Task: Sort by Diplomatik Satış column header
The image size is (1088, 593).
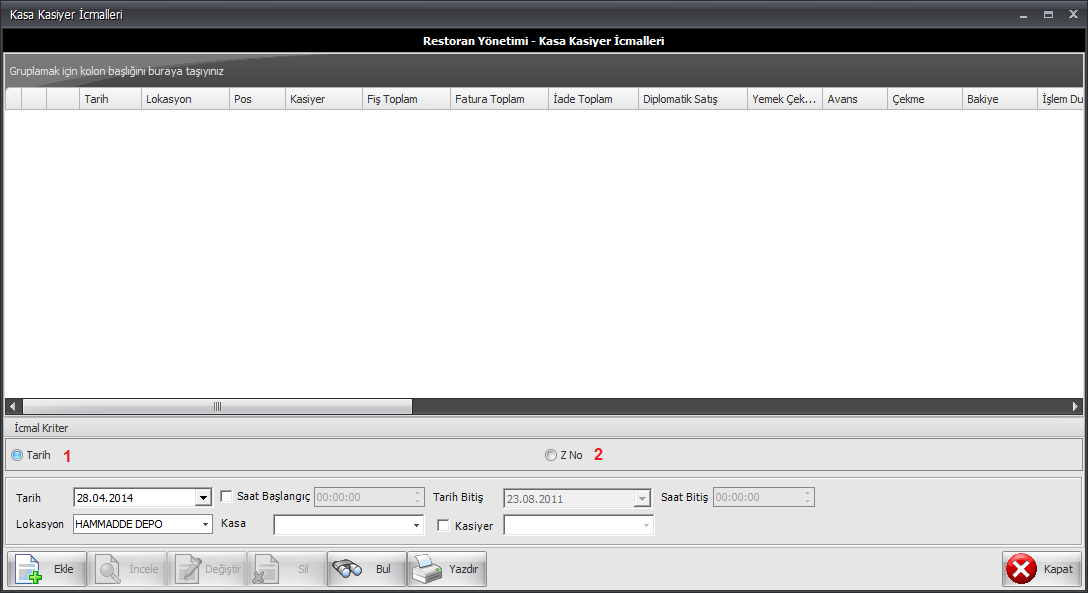Action: point(692,99)
